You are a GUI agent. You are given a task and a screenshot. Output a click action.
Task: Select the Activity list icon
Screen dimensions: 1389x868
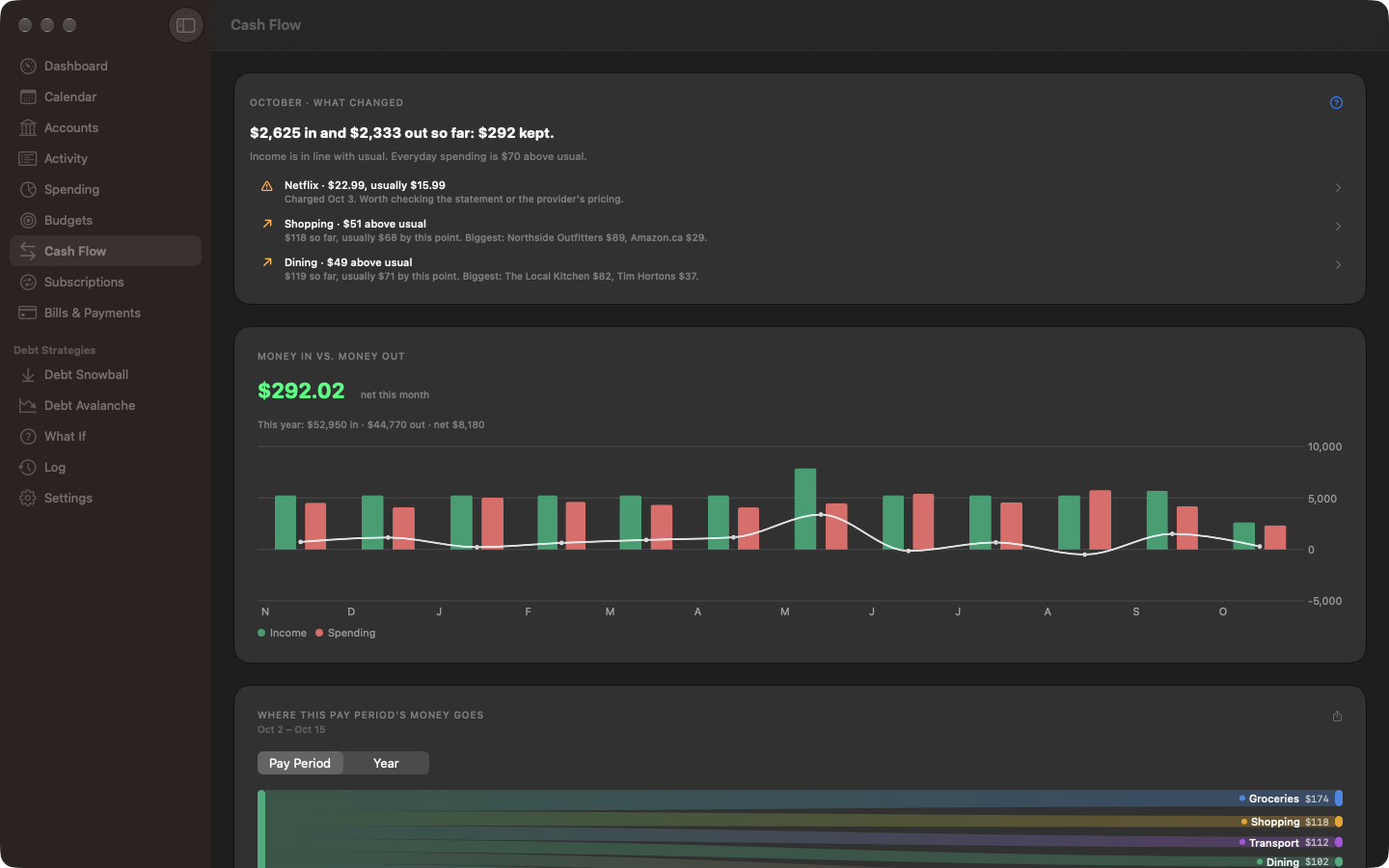coord(28,158)
